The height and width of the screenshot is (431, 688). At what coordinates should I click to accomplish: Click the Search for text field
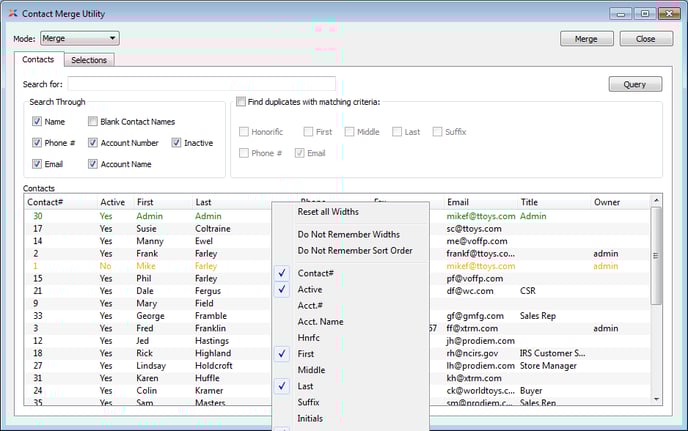[201, 83]
